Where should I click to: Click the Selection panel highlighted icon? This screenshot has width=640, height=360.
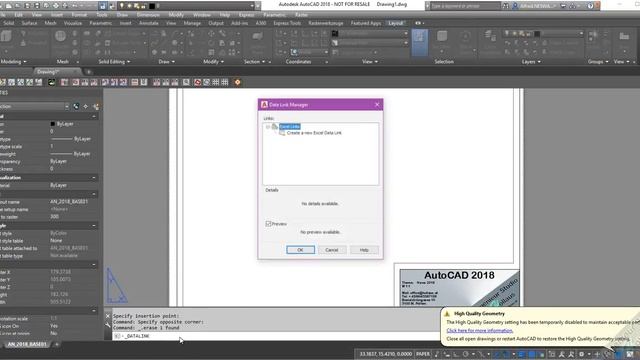(x=420, y=42)
